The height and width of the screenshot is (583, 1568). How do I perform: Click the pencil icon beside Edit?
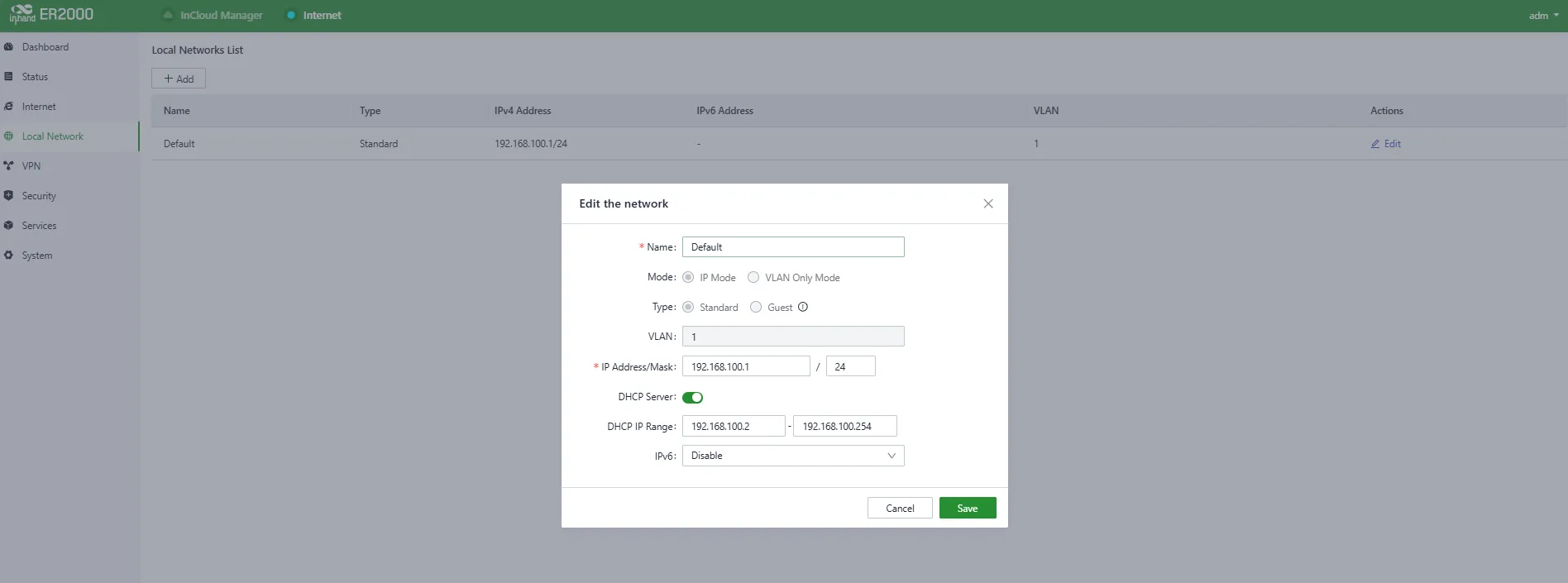[x=1375, y=144]
